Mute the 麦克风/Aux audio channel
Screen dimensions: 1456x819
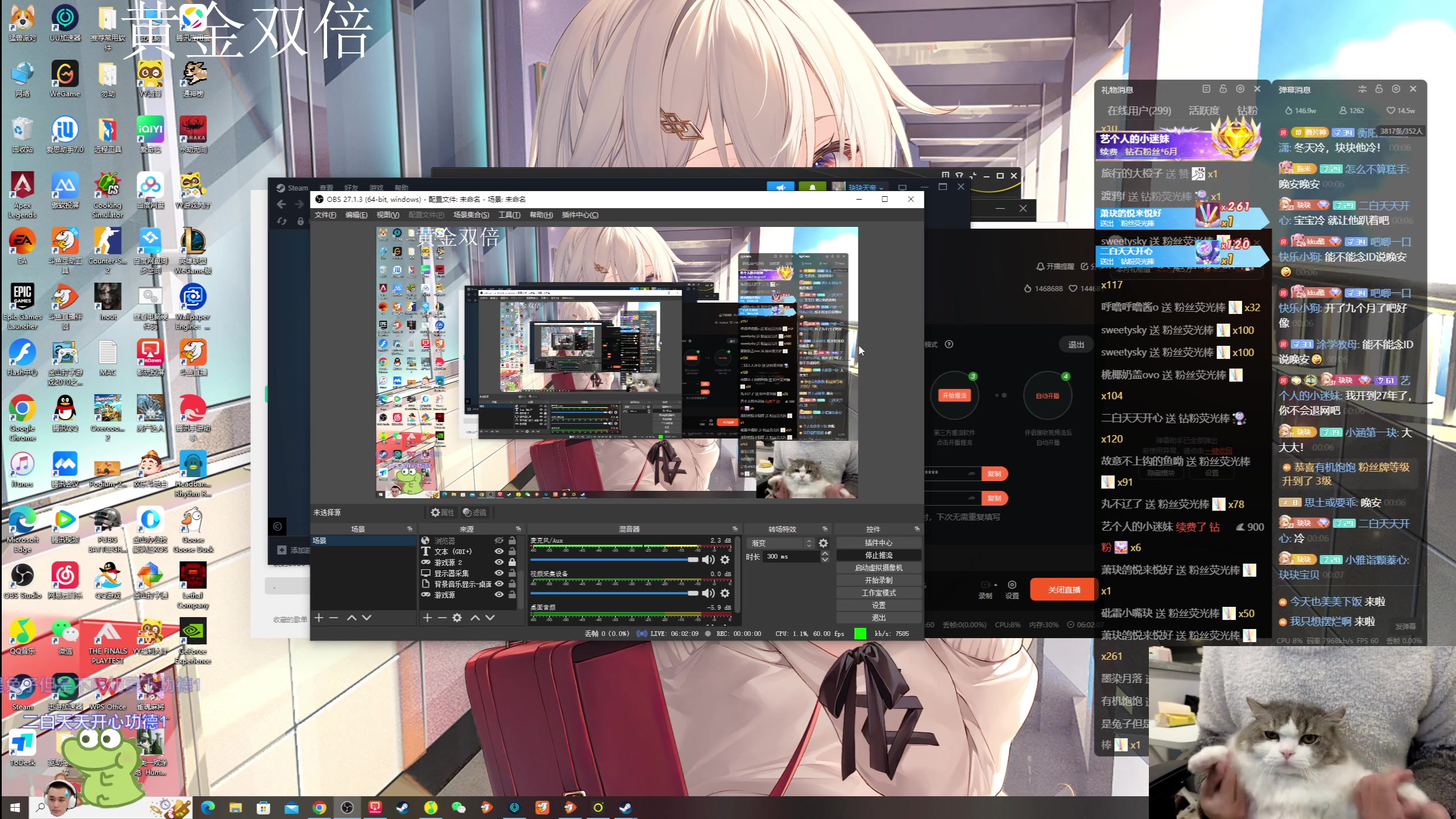pyautogui.click(x=708, y=560)
